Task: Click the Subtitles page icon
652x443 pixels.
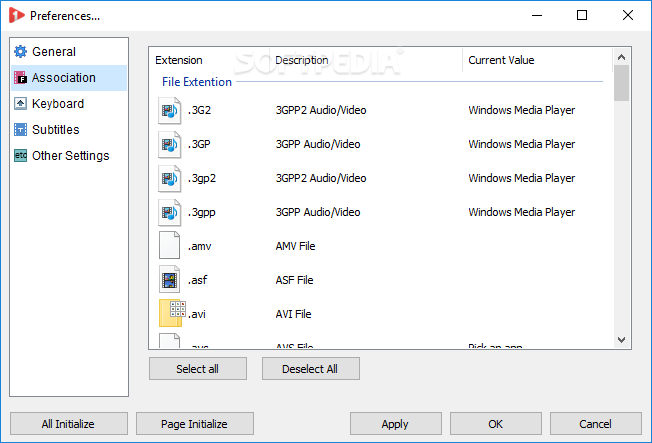Action: click(x=20, y=130)
